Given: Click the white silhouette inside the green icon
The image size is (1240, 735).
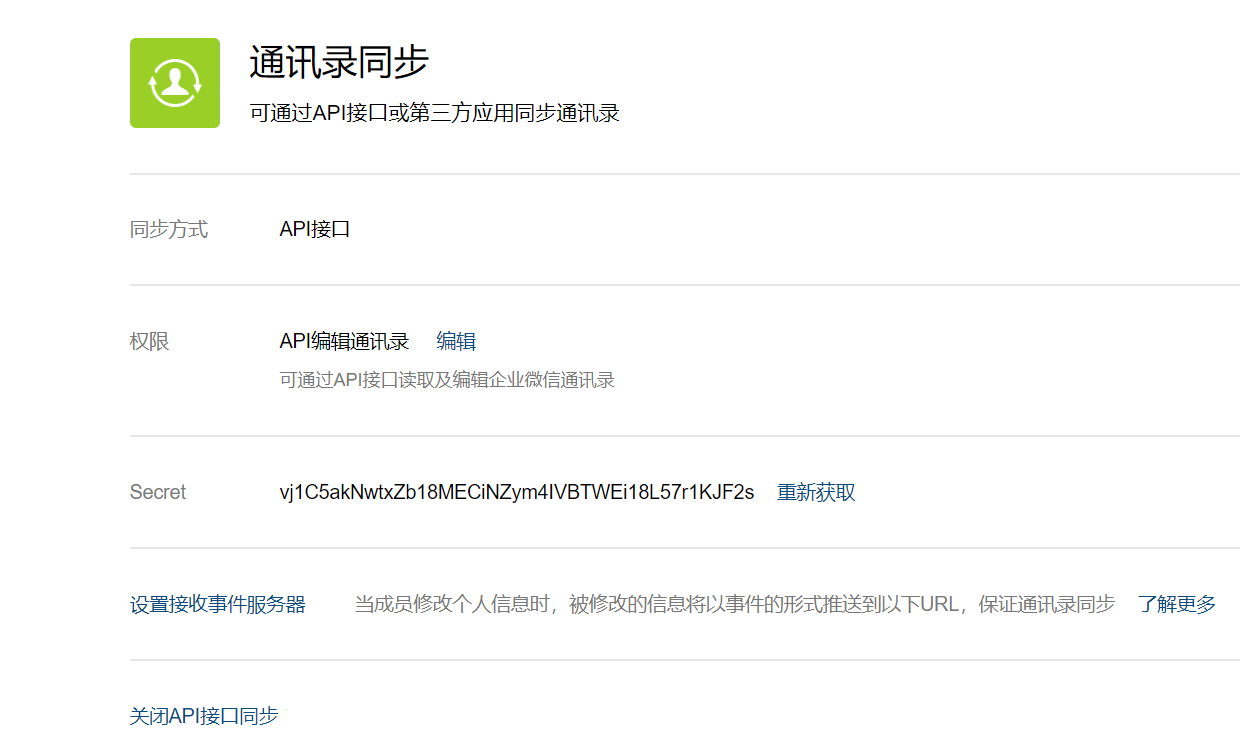Looking at the screenshot, I should (175, 82).
